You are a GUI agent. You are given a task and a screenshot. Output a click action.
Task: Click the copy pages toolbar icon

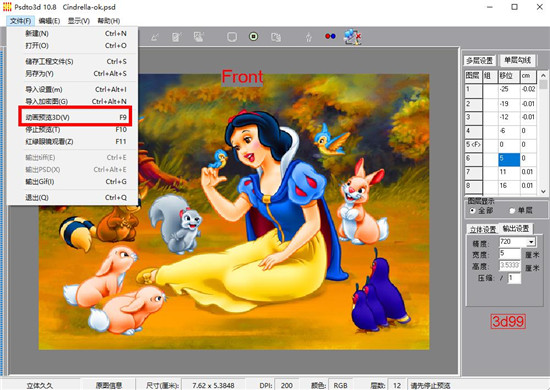click(276, 37)
